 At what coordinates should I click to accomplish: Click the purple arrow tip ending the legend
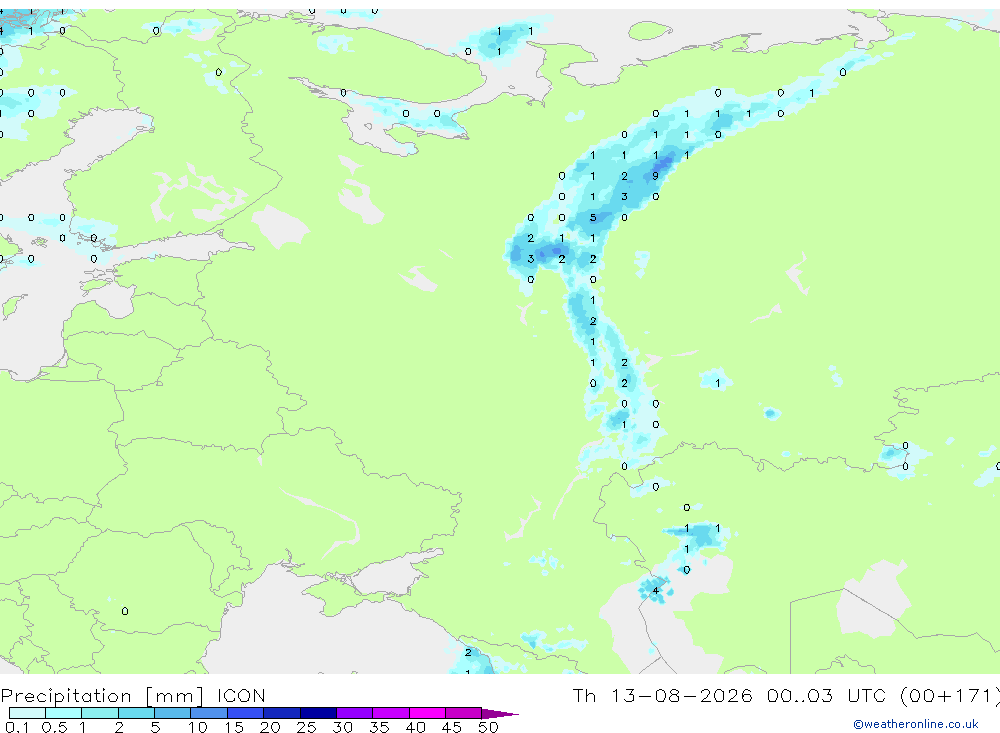coord(500,713)
